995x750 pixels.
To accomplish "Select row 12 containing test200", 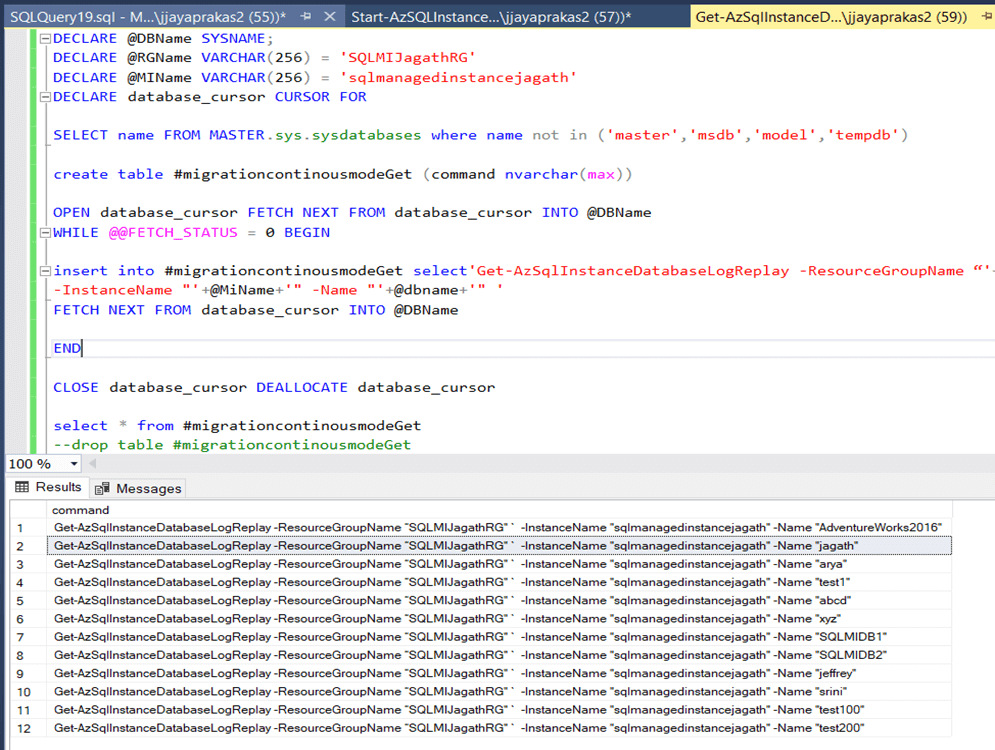I will tap(498, 728).
